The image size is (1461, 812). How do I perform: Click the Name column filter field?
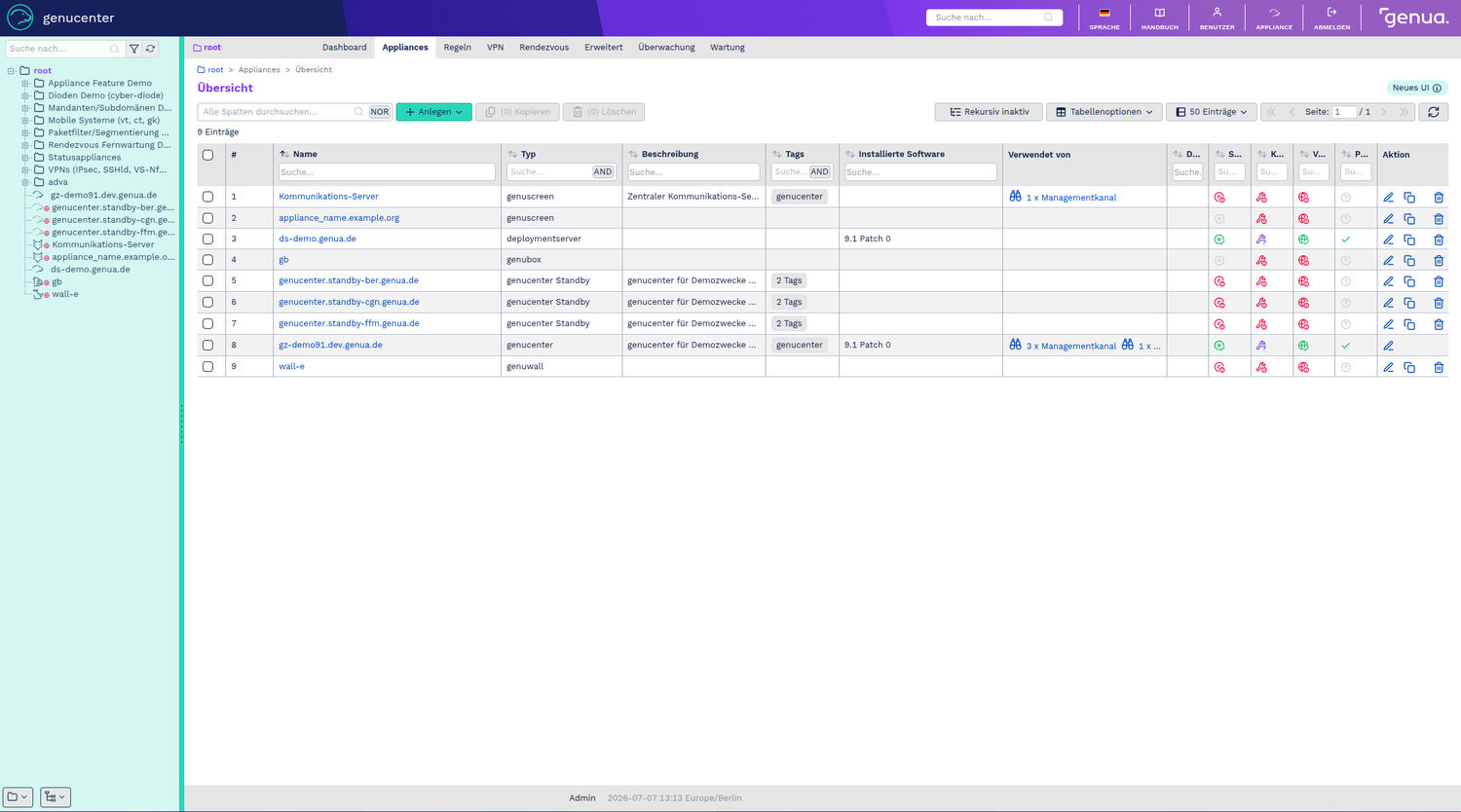[387, 172]
